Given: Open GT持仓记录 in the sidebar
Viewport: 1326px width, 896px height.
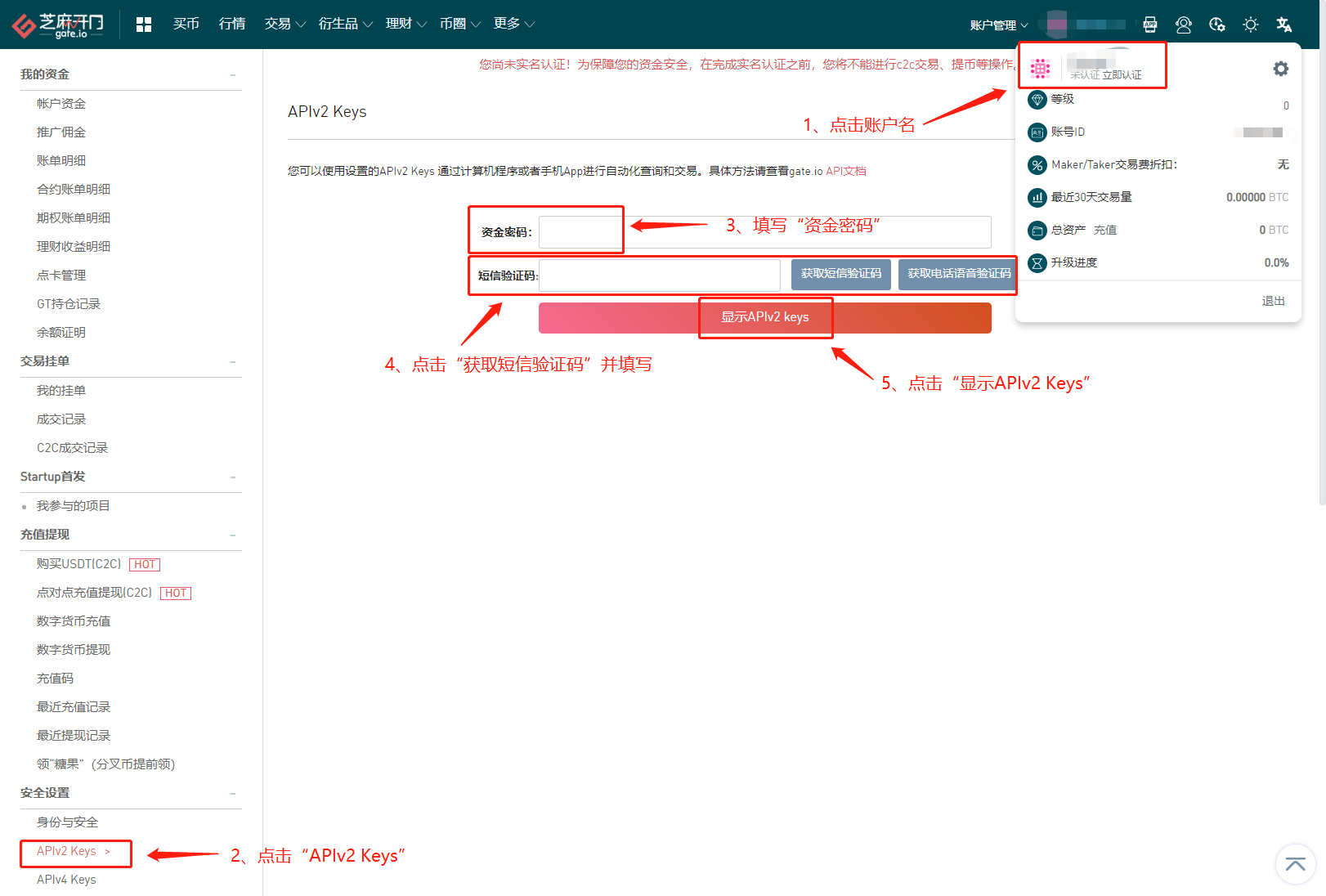Looking at the screenshot, I should point(69,304).
